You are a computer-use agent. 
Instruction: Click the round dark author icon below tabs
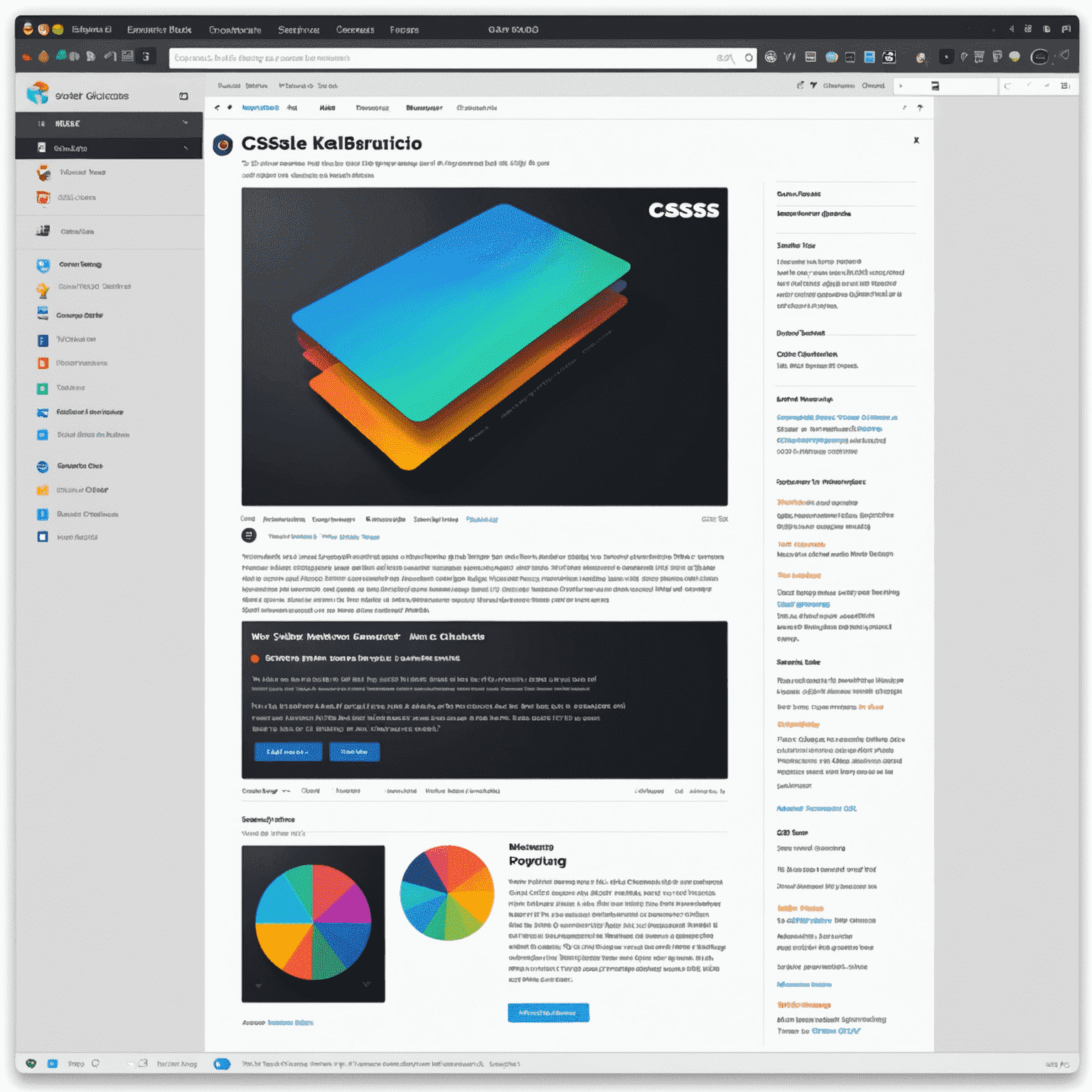click(x=249, y=535)
